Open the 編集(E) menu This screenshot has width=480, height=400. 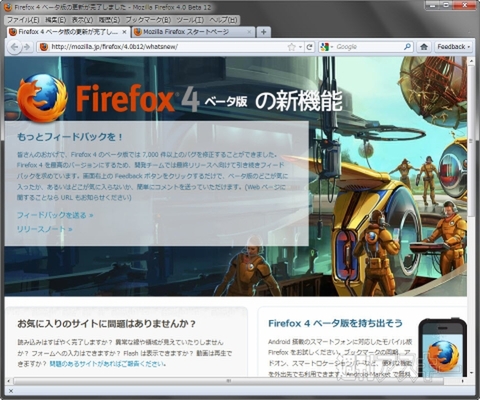pyautogui.click(x=55, y=20)
